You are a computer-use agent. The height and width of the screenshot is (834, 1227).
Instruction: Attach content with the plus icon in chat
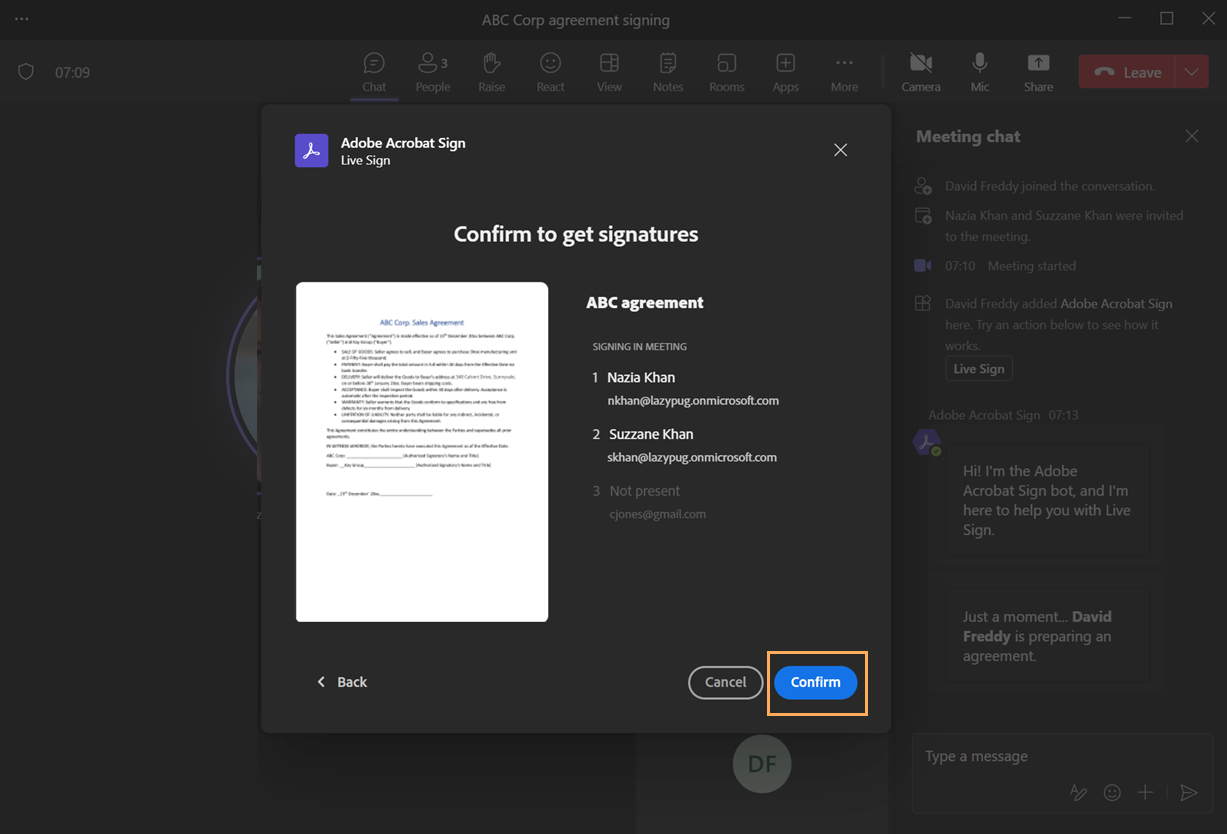tap(1145, 792)
